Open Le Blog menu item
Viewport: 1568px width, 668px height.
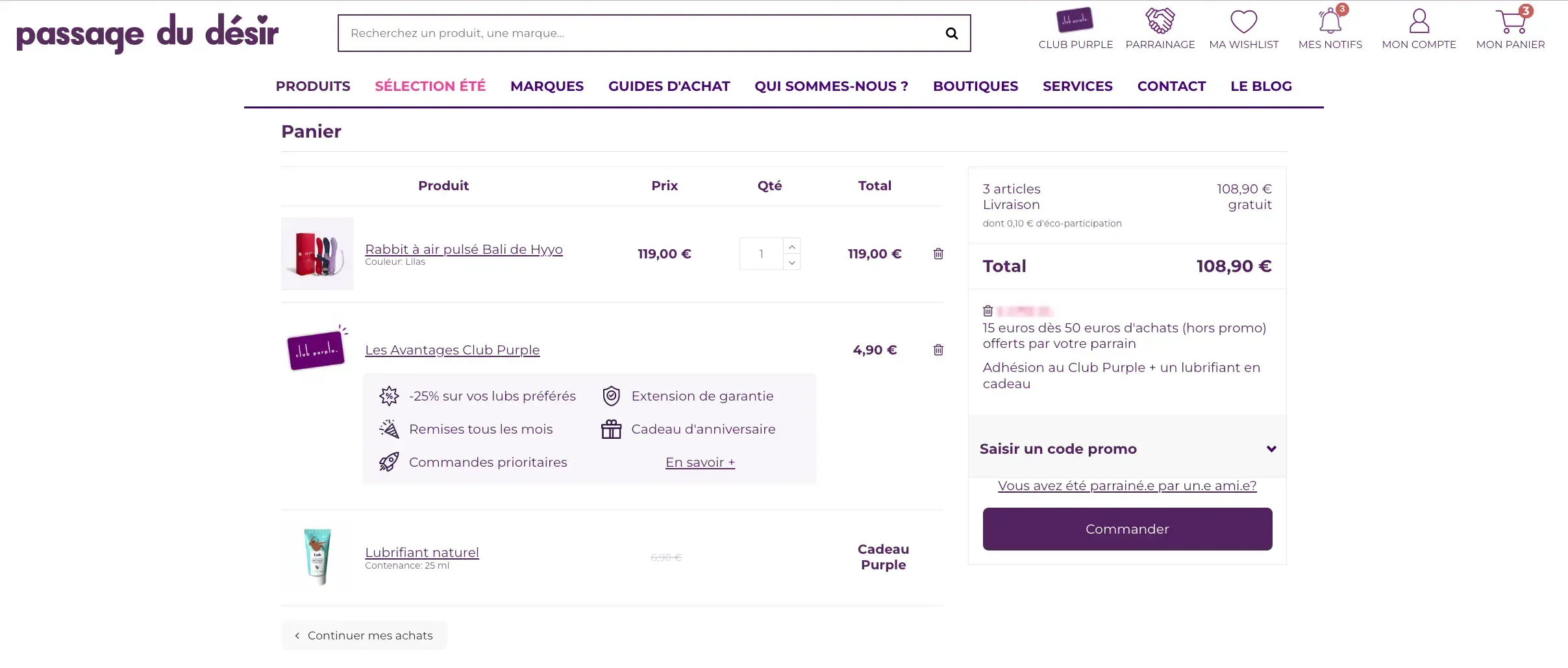1262,86
